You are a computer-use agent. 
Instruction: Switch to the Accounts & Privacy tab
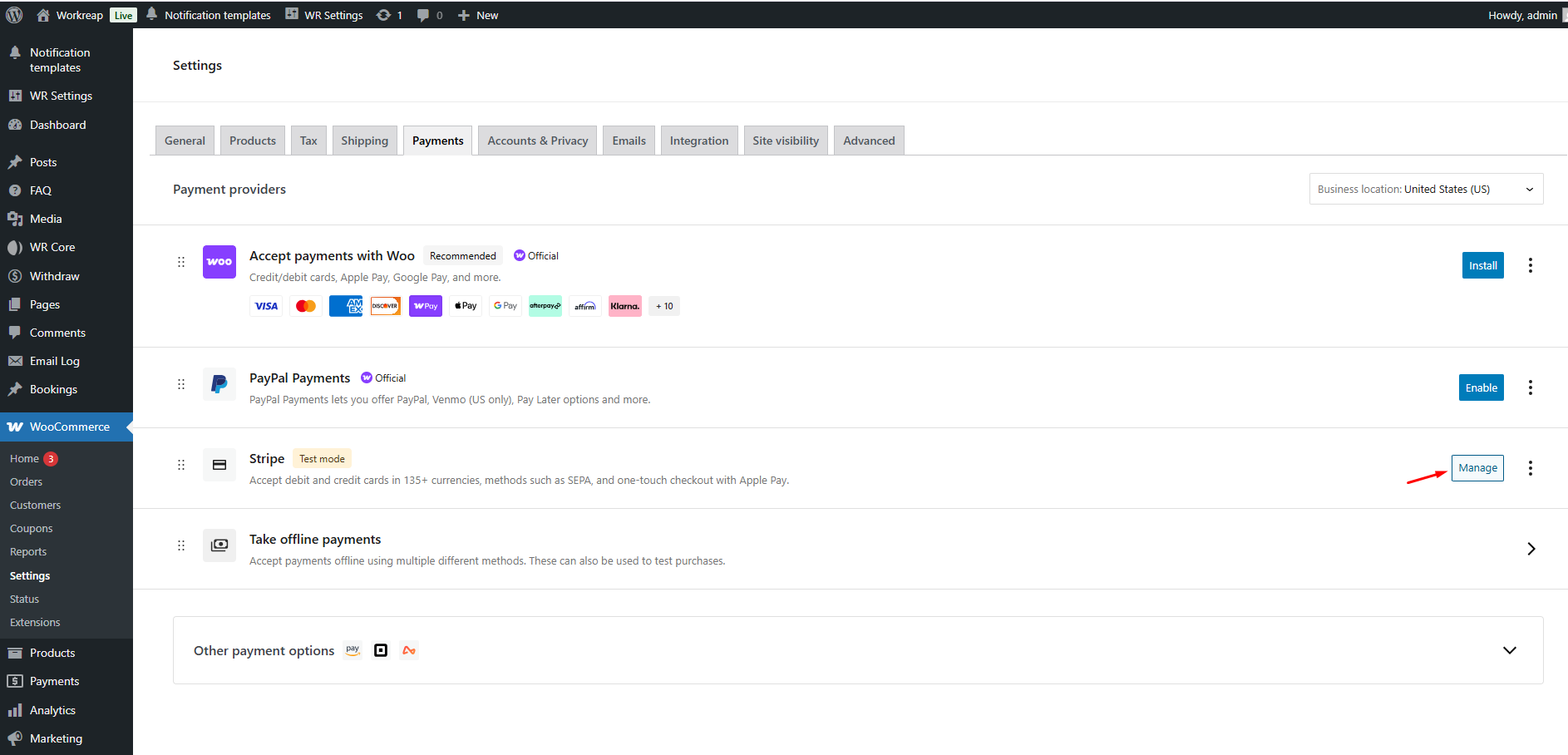537,141
